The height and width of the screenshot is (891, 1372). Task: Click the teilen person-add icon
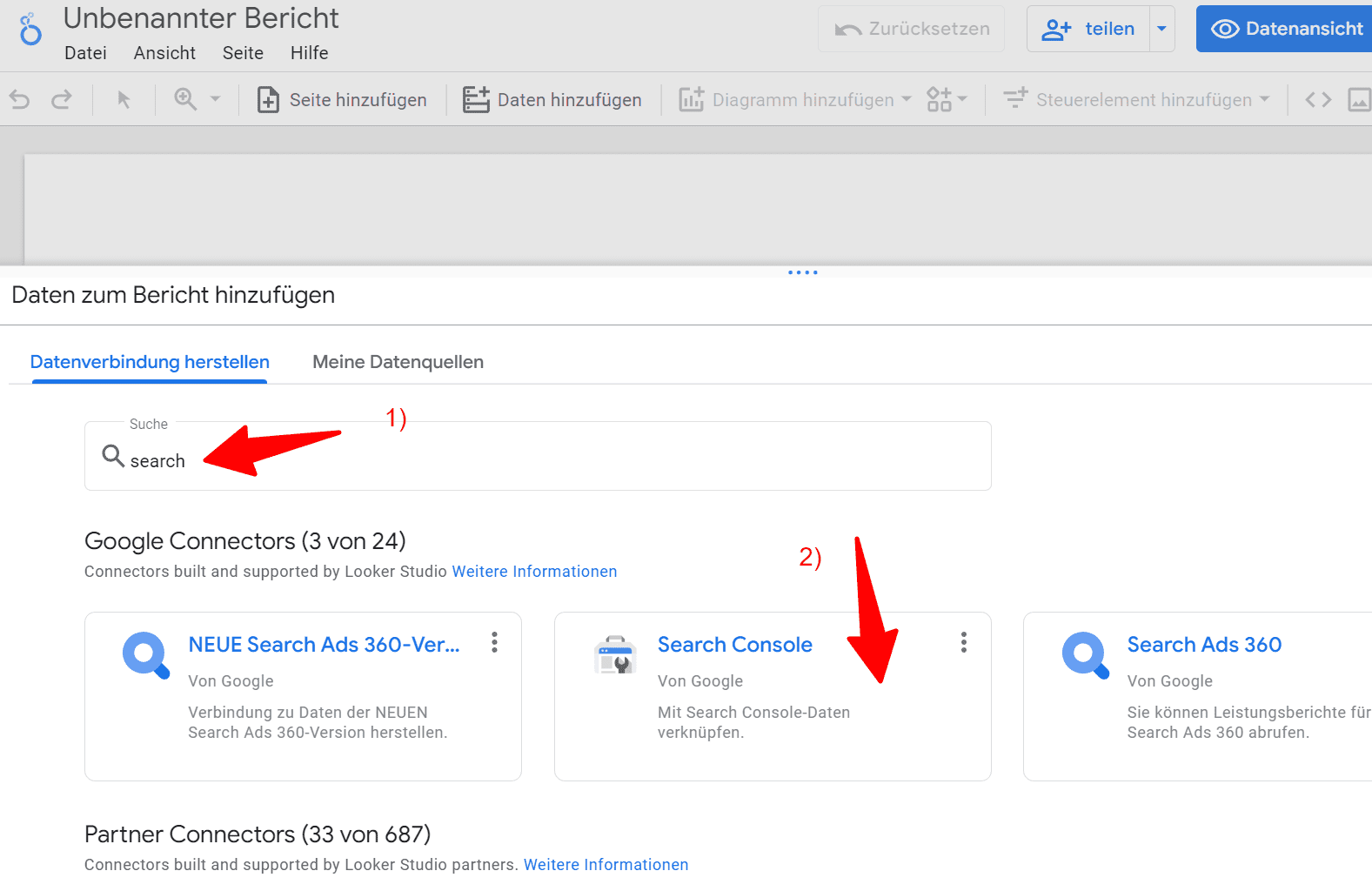1056,30
